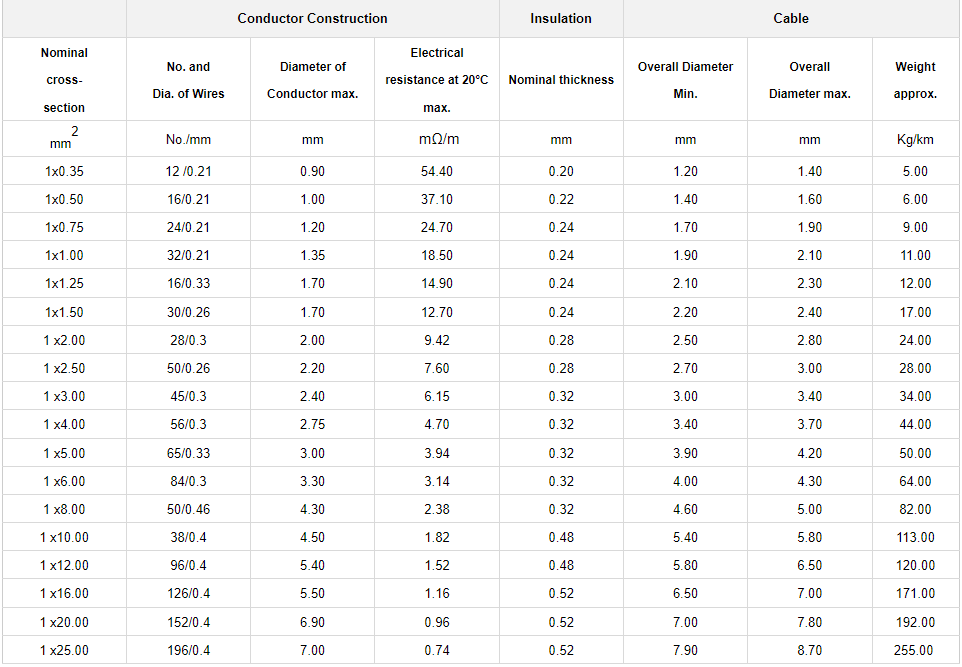Select the Insulation group header

click(561, 18)
